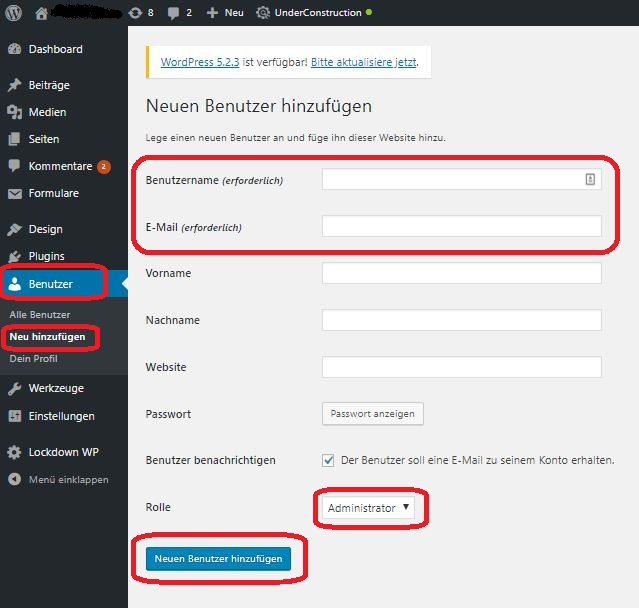639x608 pixels.
Task: Click the WordPress logo icon
Action: pyautogui.click(x=13, y=13)
